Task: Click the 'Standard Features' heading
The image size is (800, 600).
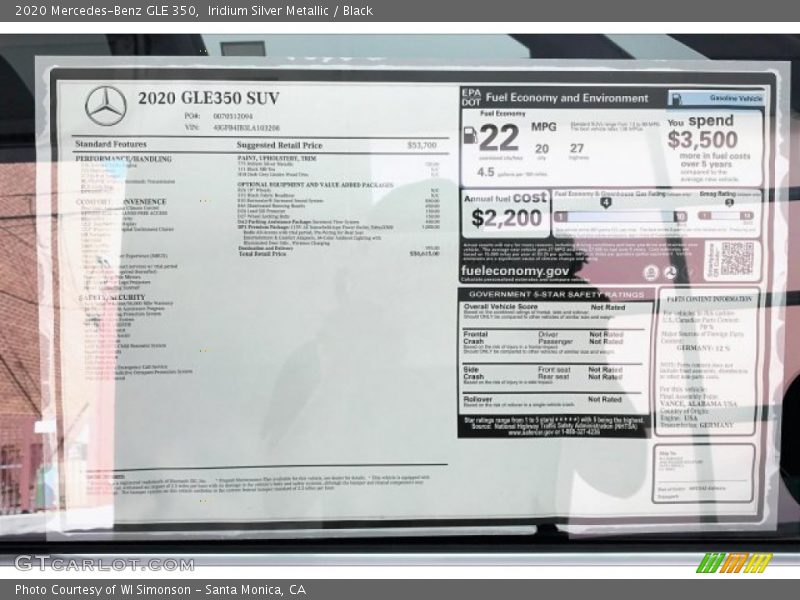Action: click(x=111, y=144)
